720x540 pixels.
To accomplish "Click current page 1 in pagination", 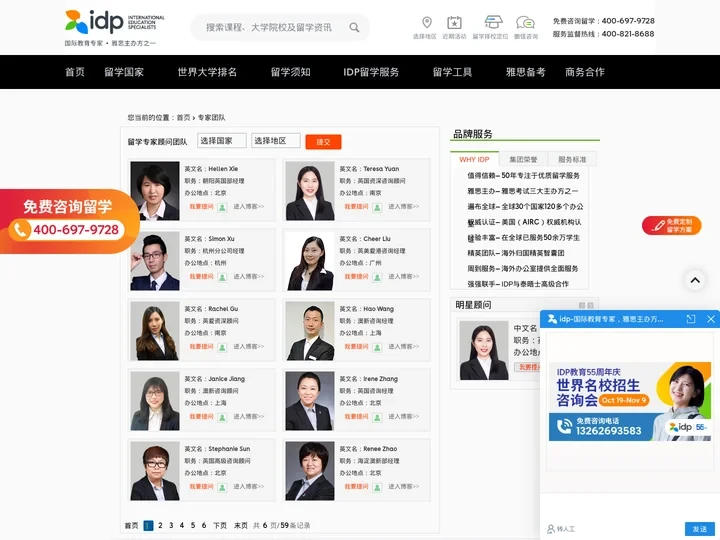I will 148,525.
